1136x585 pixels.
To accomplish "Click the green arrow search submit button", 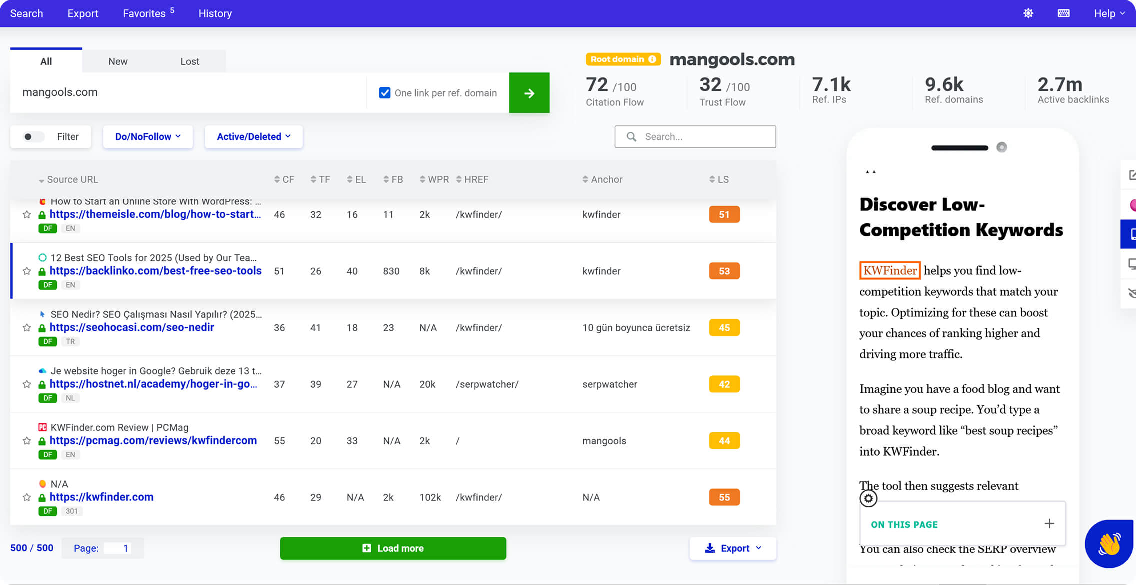I will coord(529,93).
